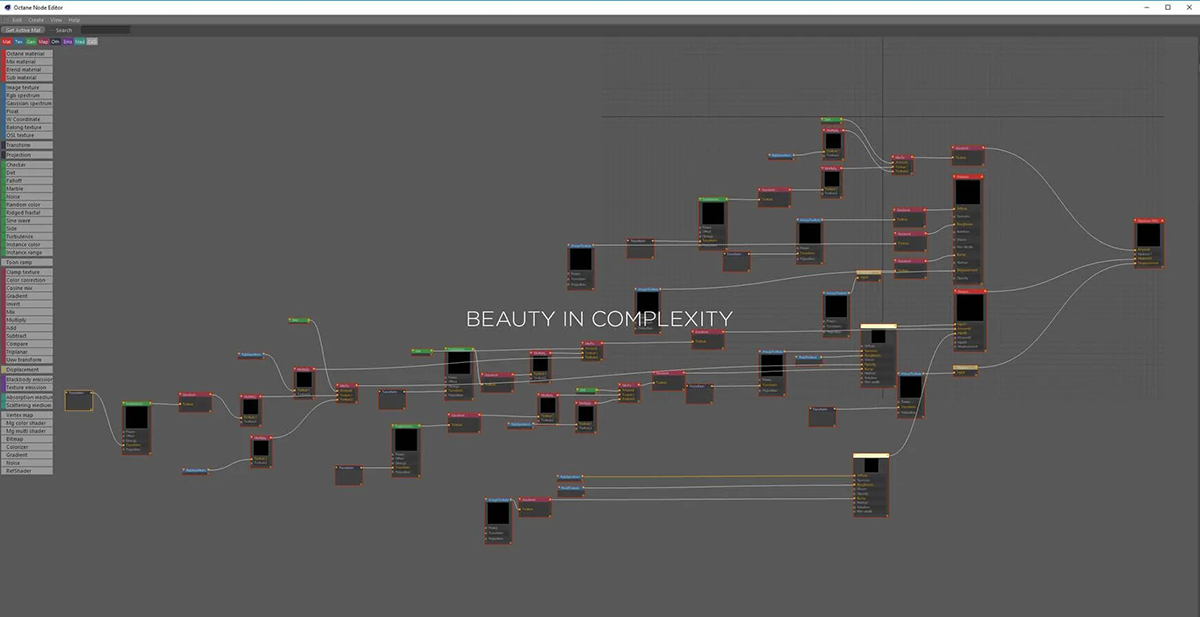Click into the Search input field
The width and height of the screenshot is (1200, 617).
point(105,30)
